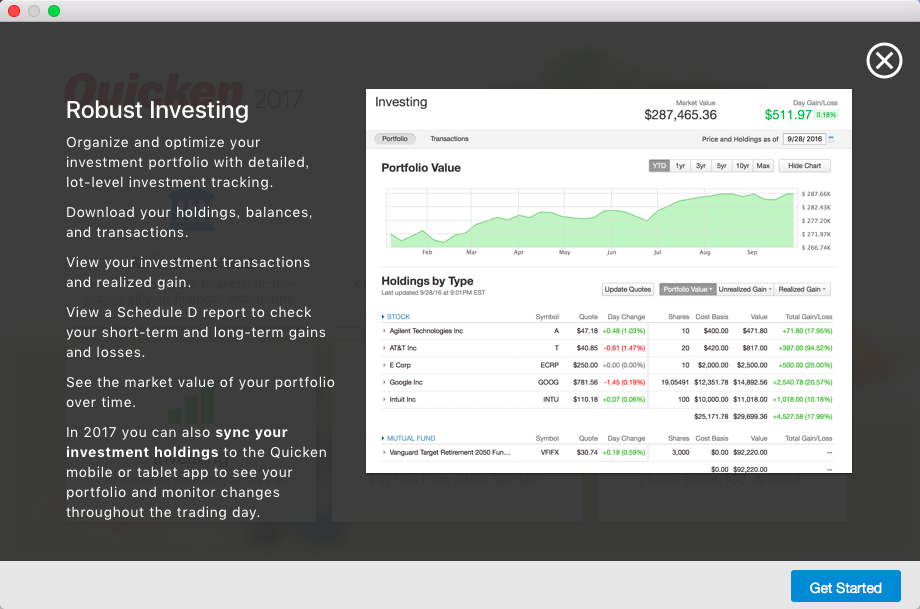The image size is (920, 609).
Task: Click the 9/28/2016 date field
Action: click(804, 139)
